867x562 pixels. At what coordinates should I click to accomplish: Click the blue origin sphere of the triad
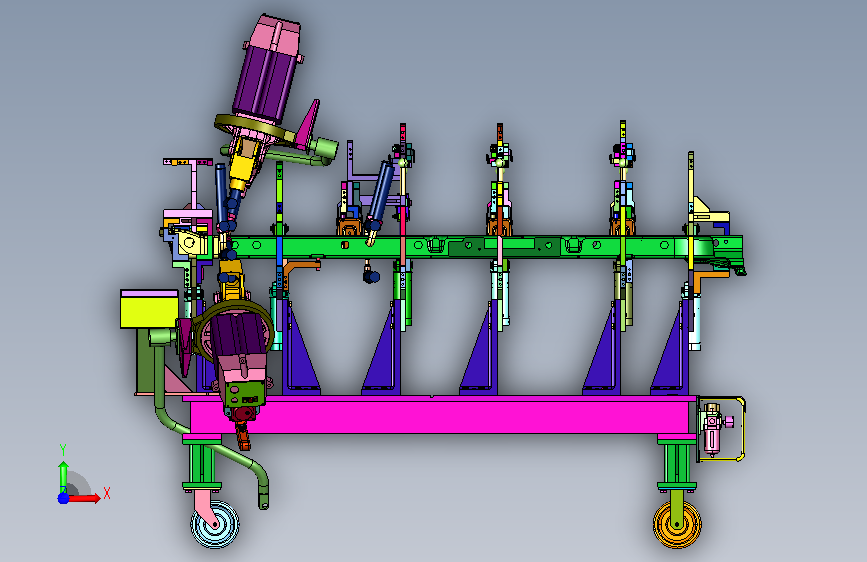pos(63,498)
